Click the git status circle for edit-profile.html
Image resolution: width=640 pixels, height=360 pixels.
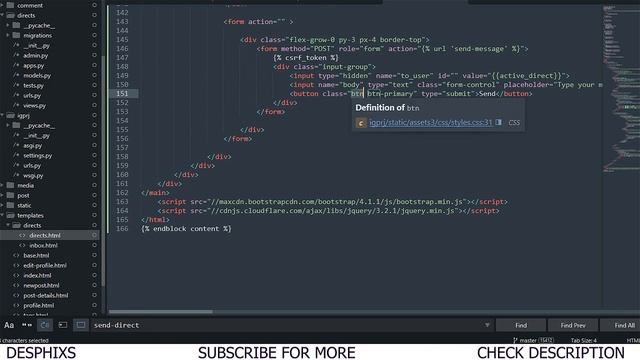(94, 265)
